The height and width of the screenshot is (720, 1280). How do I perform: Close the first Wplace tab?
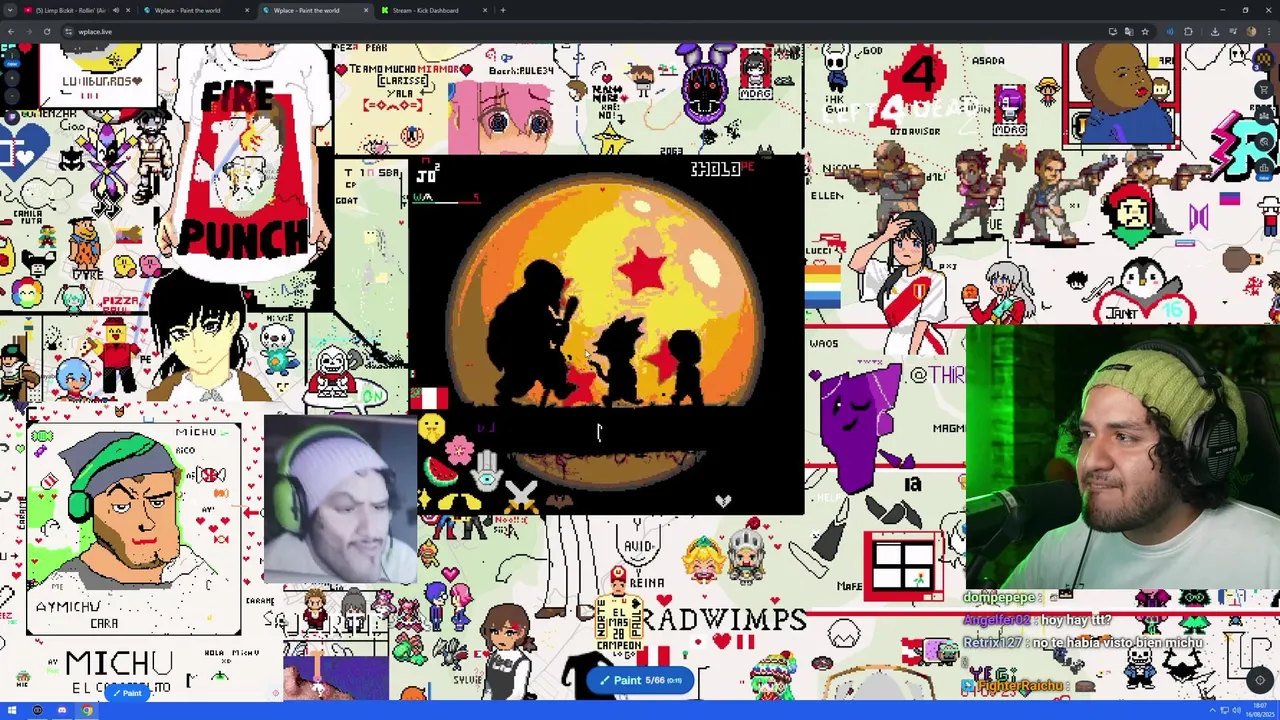pyautogui.click(x=247, y=10)
